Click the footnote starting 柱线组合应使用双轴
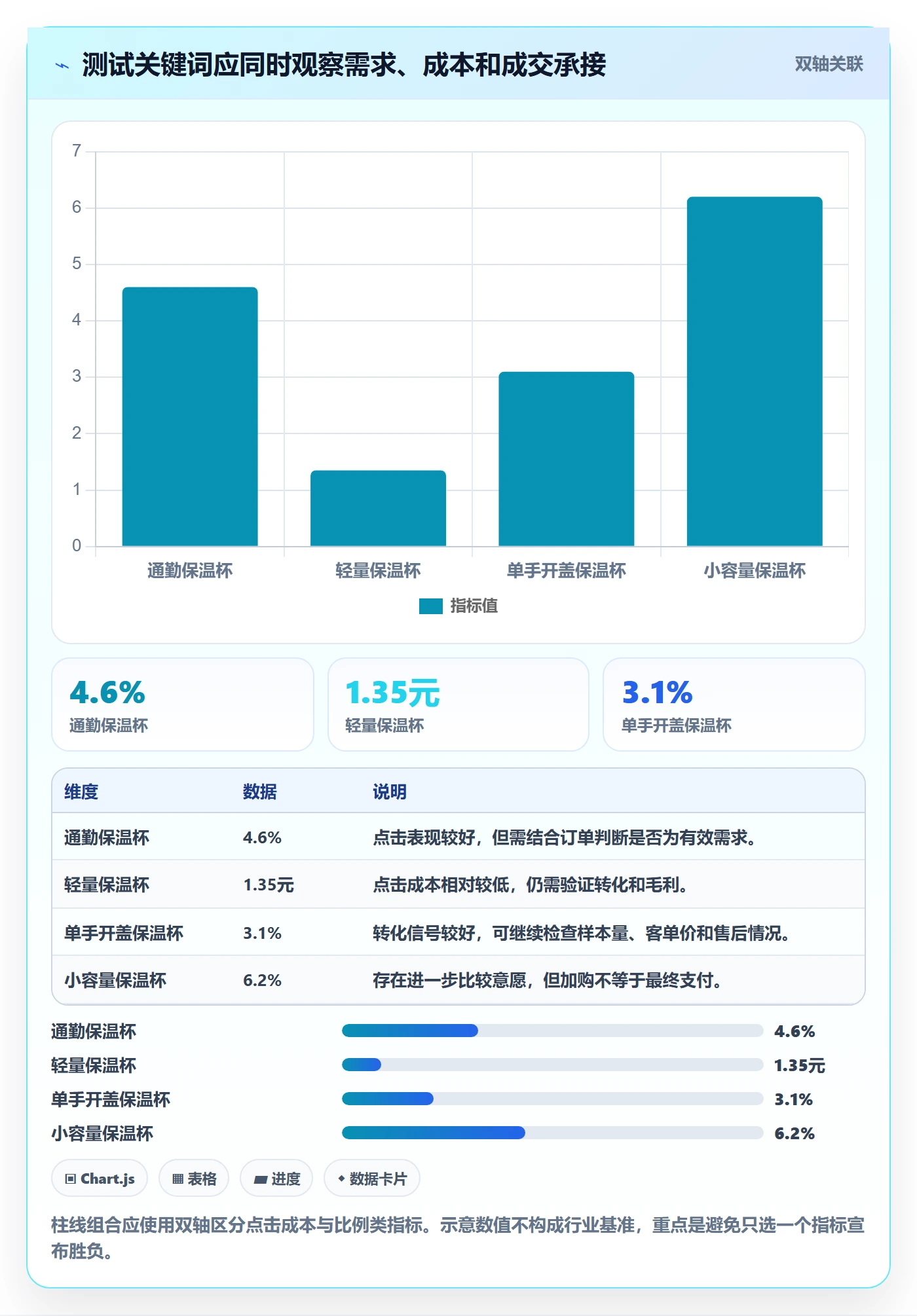The height and width of the screenshot is (1316, 917). [458, 1238]
